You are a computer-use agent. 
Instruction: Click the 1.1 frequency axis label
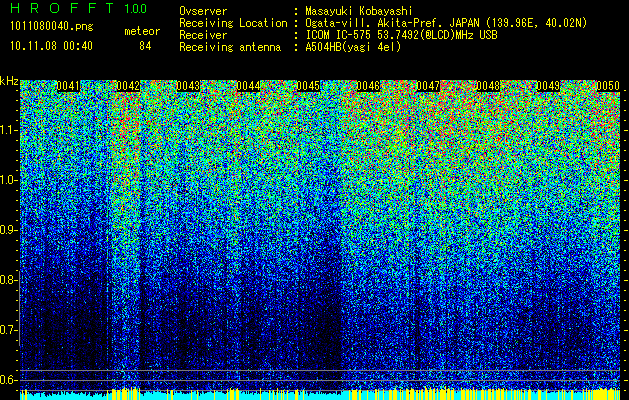click(x=8, y=130)
